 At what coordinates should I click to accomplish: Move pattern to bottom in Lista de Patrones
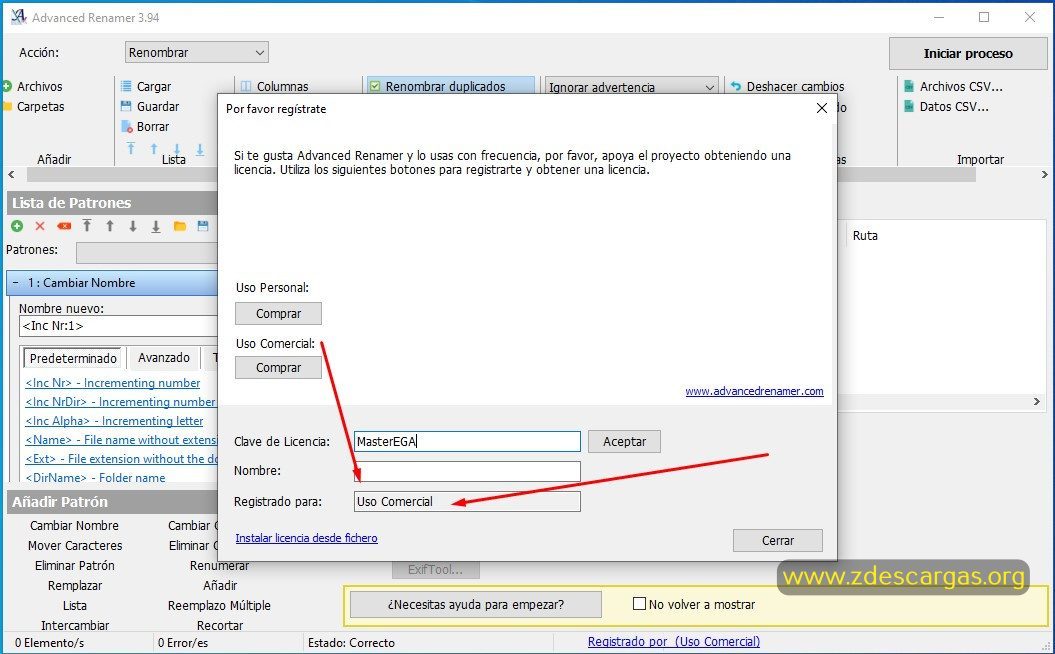click(x=155, y=227)
